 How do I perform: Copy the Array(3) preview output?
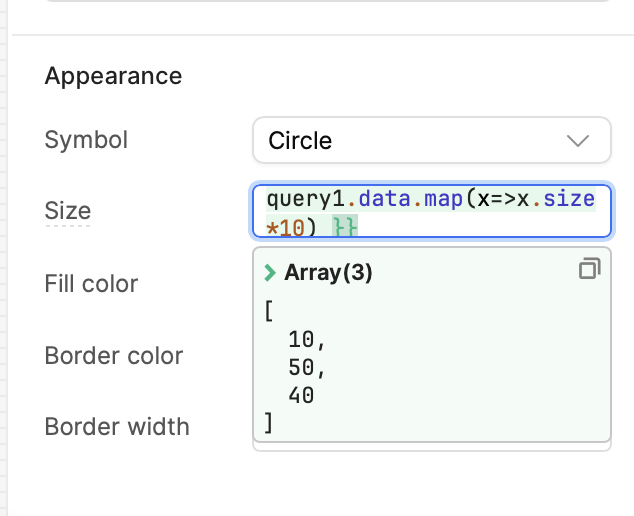point(590,269)
